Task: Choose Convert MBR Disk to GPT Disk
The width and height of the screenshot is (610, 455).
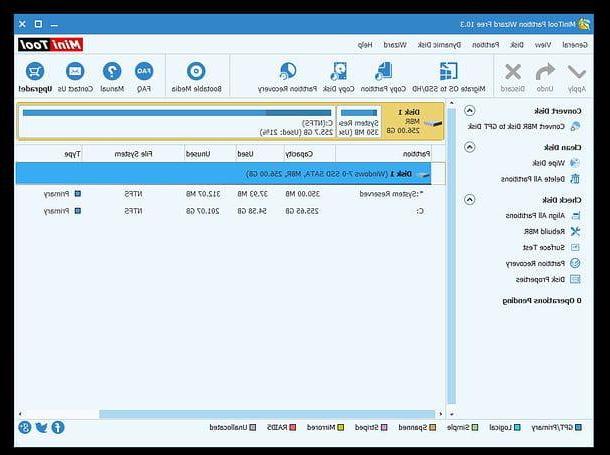Action: (x=524, y=126)
